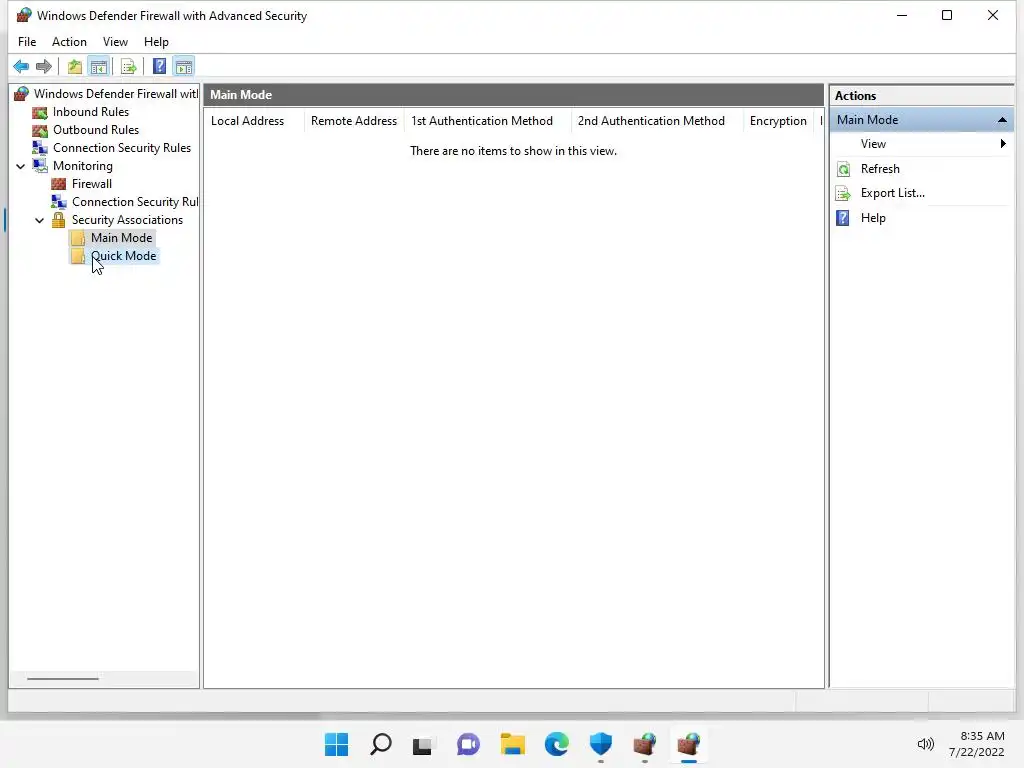This screenshot has width=1024, height=768.
Task: Open the Windows Start button
Action: pos(336,744)
